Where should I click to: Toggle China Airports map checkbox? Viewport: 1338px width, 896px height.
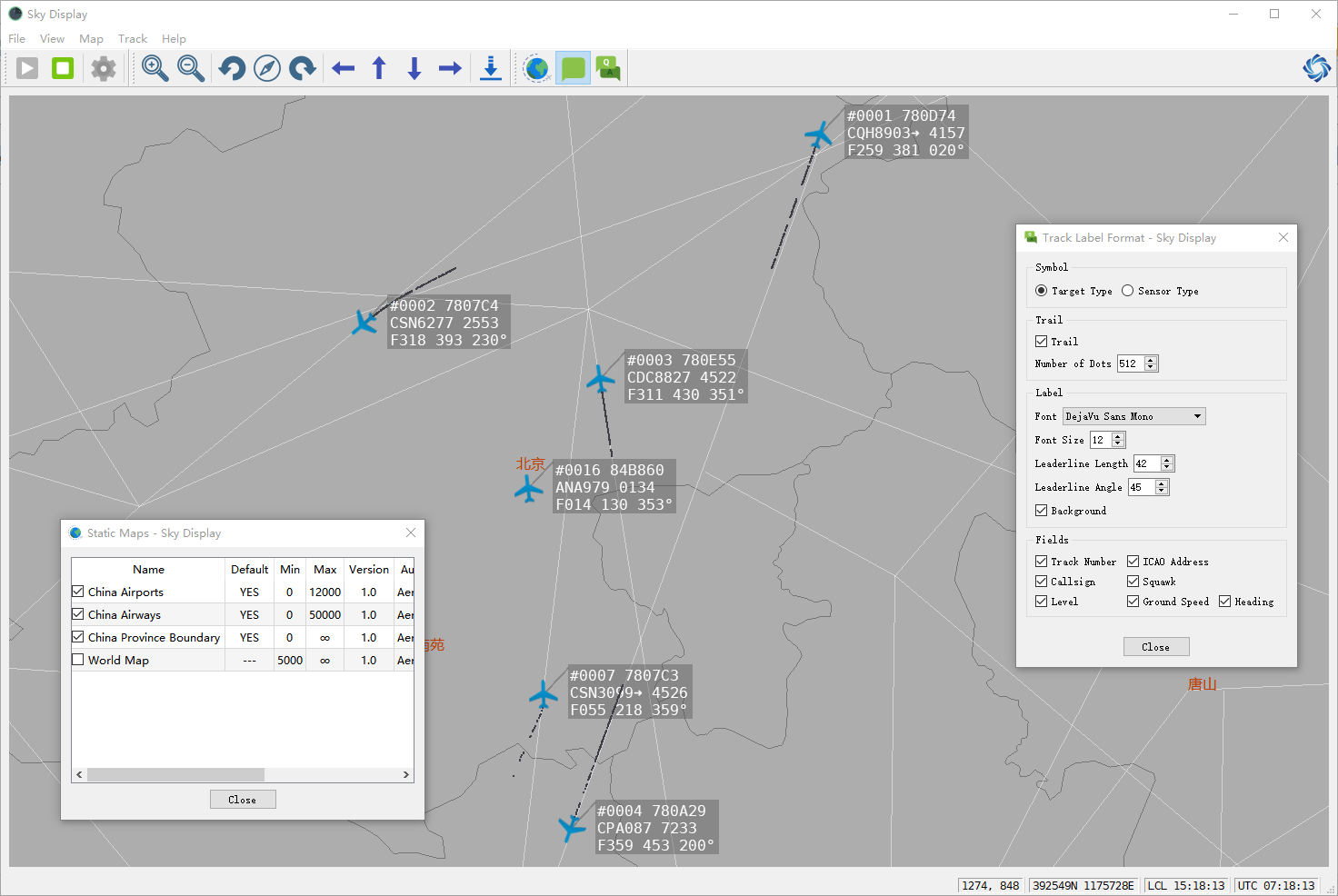point(78,592)
